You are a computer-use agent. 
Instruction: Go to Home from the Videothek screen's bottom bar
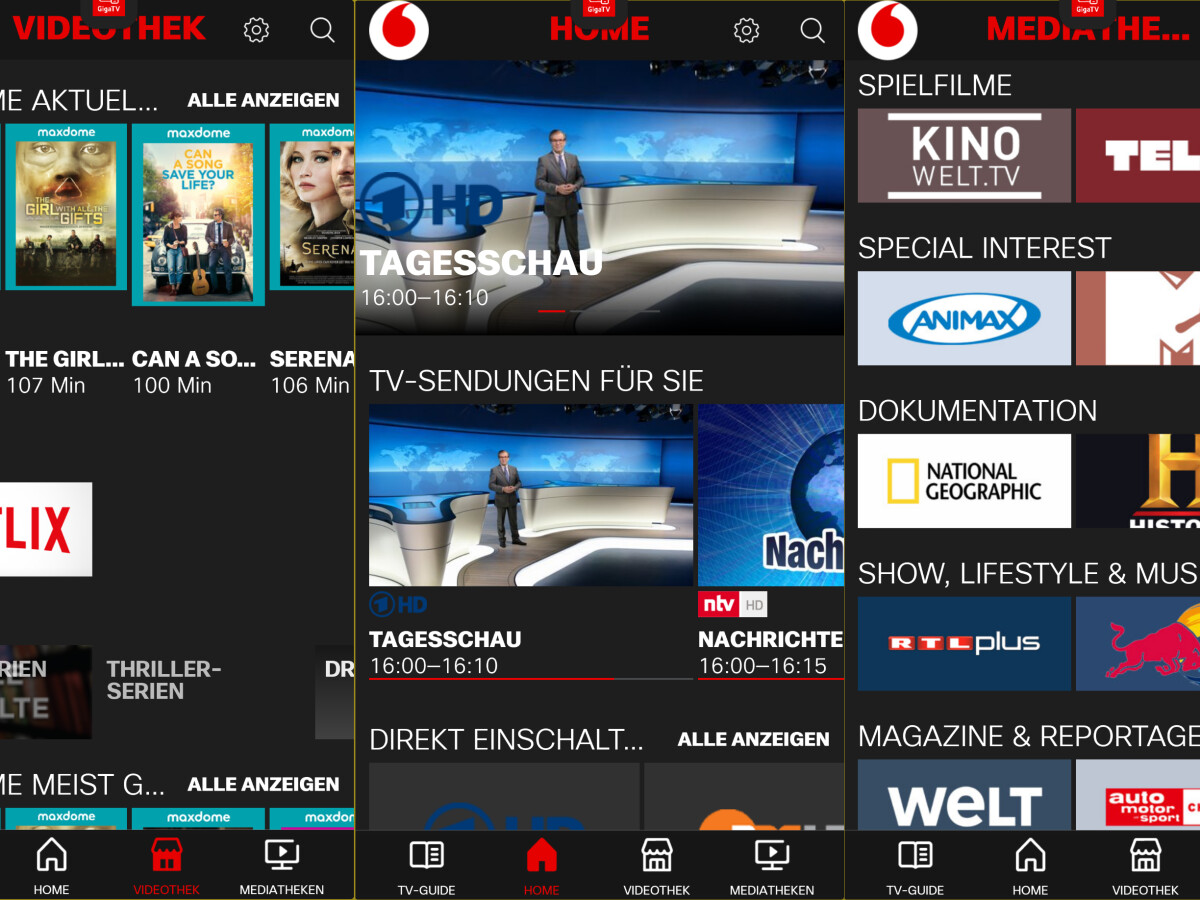point(51,866)
